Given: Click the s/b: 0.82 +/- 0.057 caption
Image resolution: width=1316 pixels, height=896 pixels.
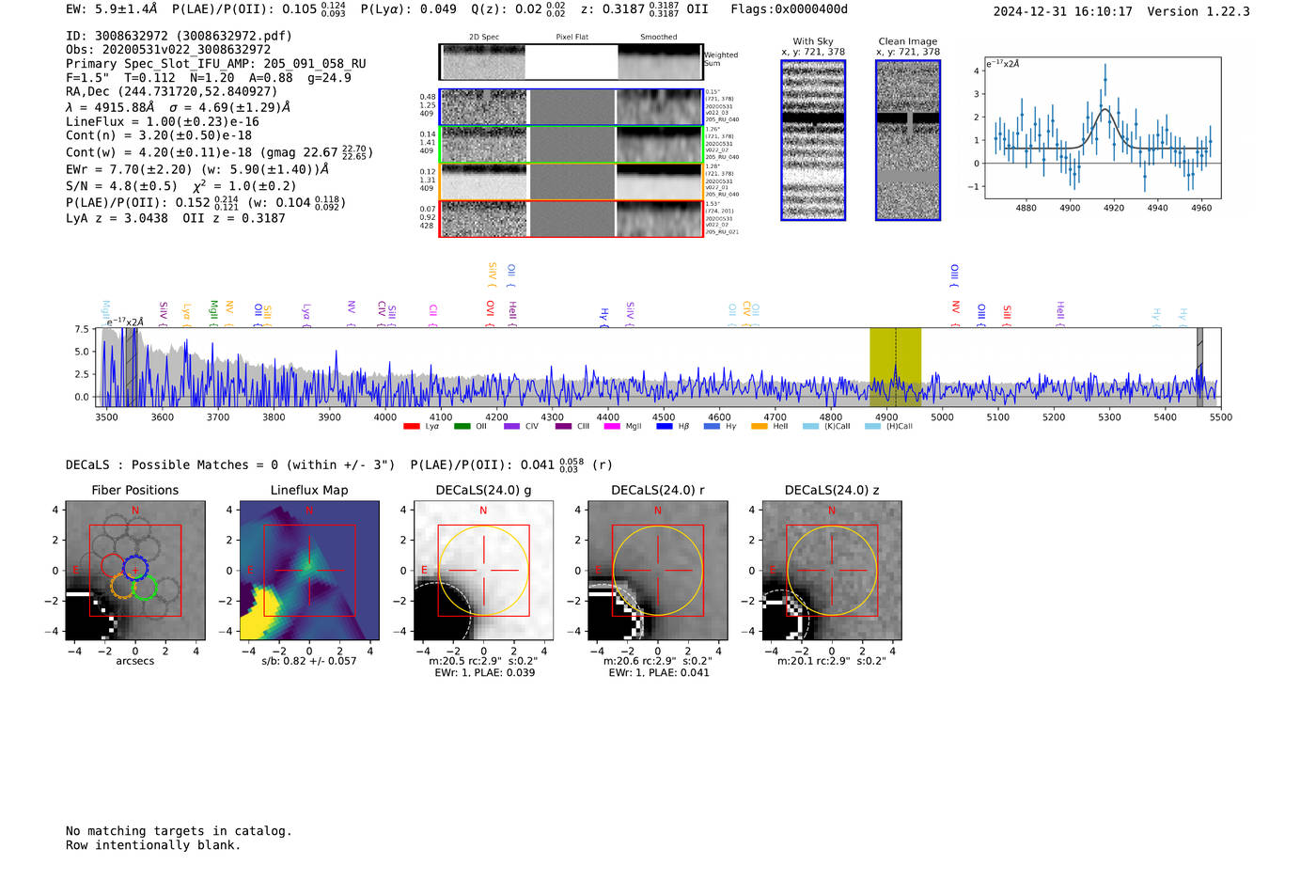Looking at the screenshot, I should tap(309, 661).
